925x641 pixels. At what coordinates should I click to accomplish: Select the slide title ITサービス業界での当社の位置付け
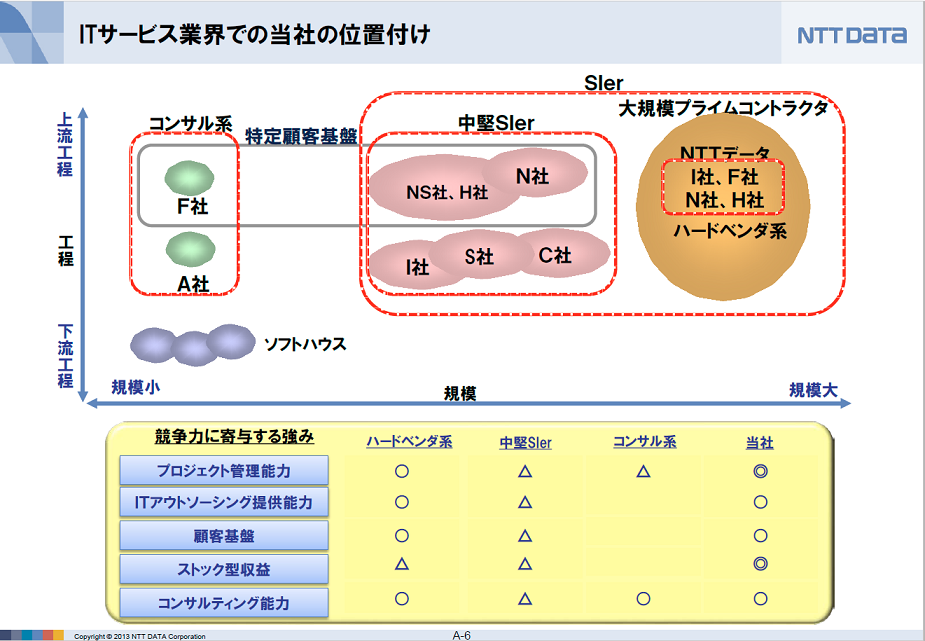coord(255,34)
